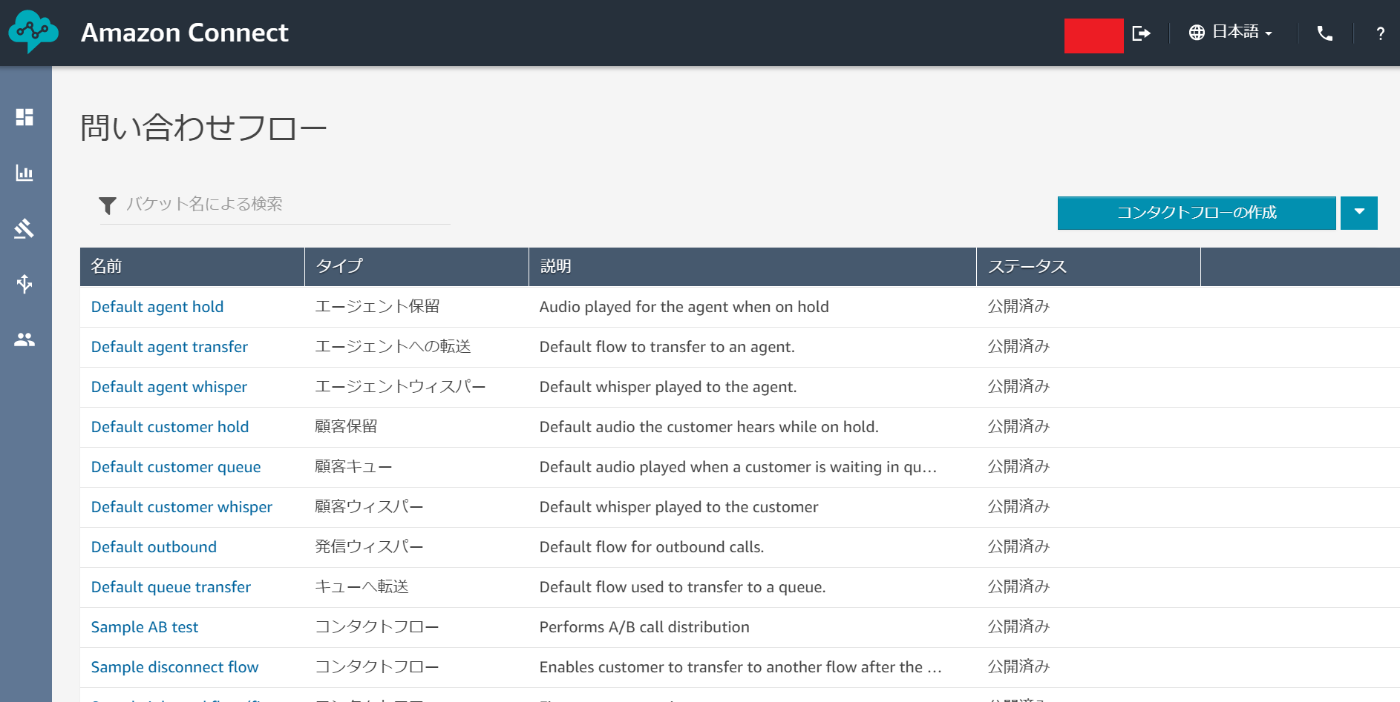Sort by the タイプ column header
Viewport: 1400px width, 702px height.
coord(416,267)
